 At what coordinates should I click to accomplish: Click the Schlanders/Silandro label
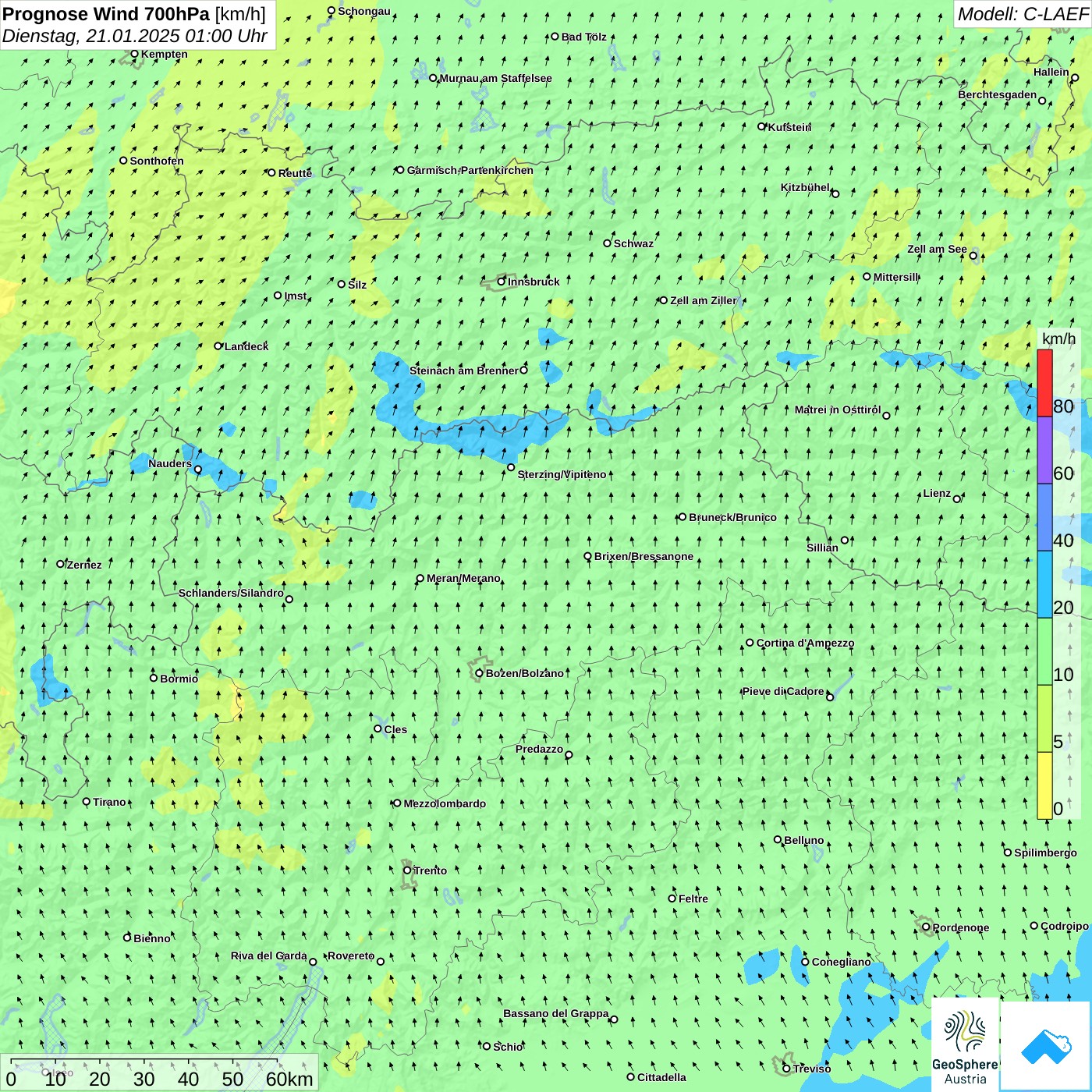pyautogui.click(x=231, y=593)
